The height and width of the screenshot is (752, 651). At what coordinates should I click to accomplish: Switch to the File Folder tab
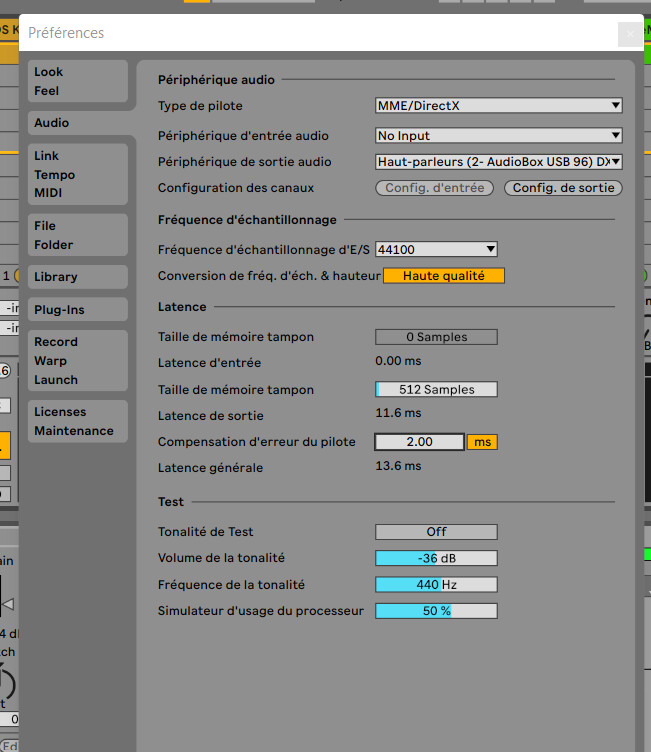(78, 235)
